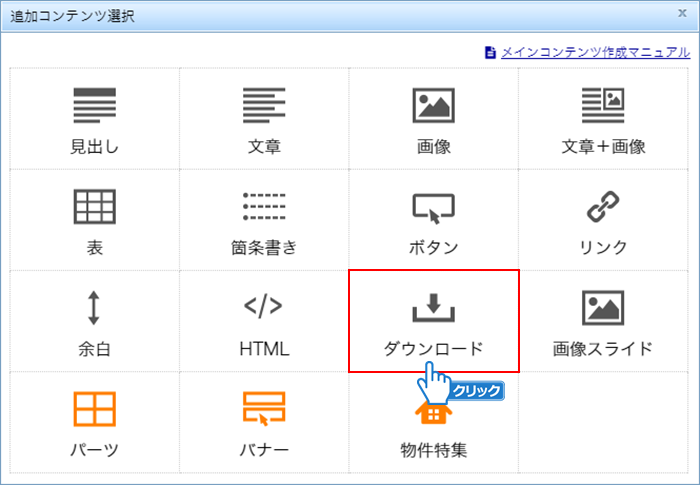700x485 pixels.
Task: Choose the HTML code icon
Action: click(x=263, y=306)
